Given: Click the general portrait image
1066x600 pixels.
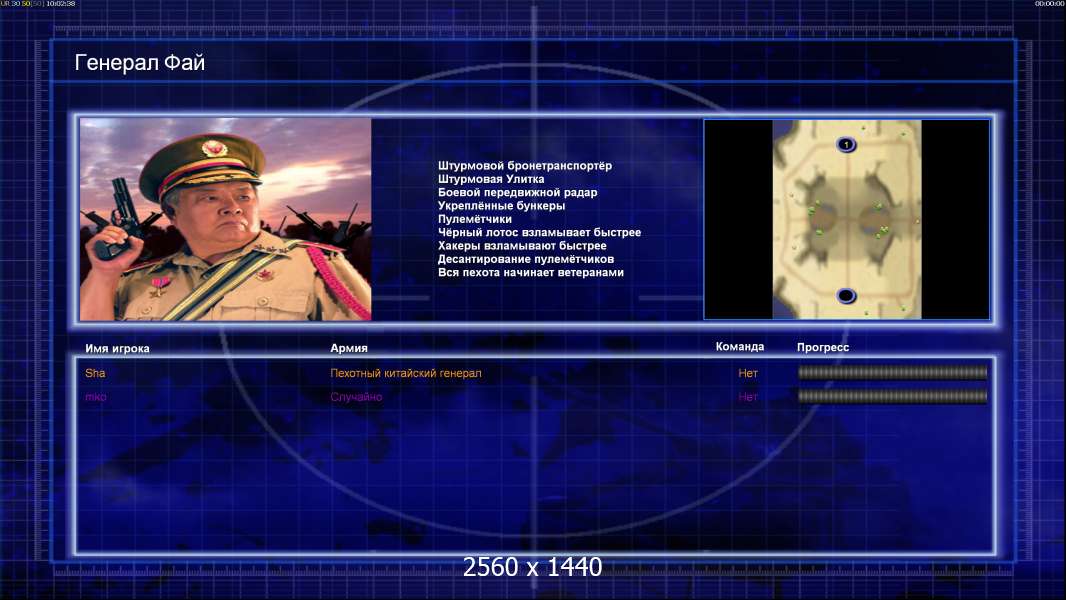Looking at the screenshot, I should [226, 219].
